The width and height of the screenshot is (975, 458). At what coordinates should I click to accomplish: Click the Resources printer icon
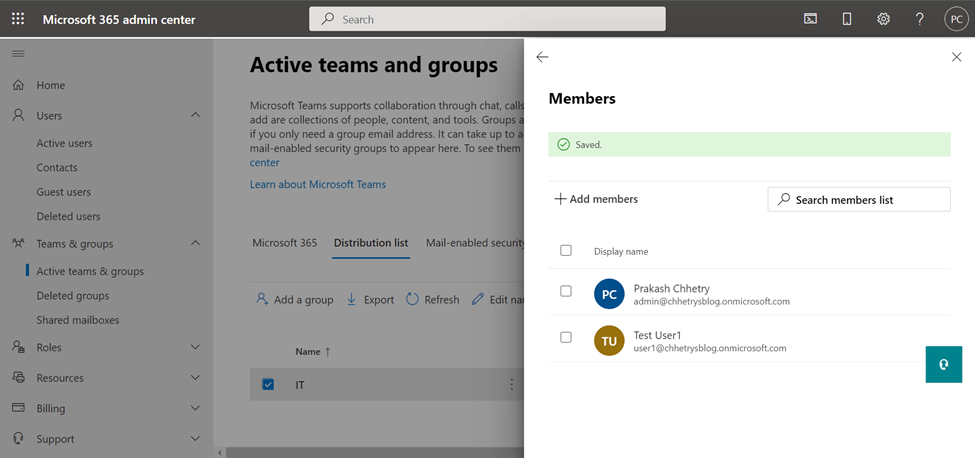coord(19,378)
